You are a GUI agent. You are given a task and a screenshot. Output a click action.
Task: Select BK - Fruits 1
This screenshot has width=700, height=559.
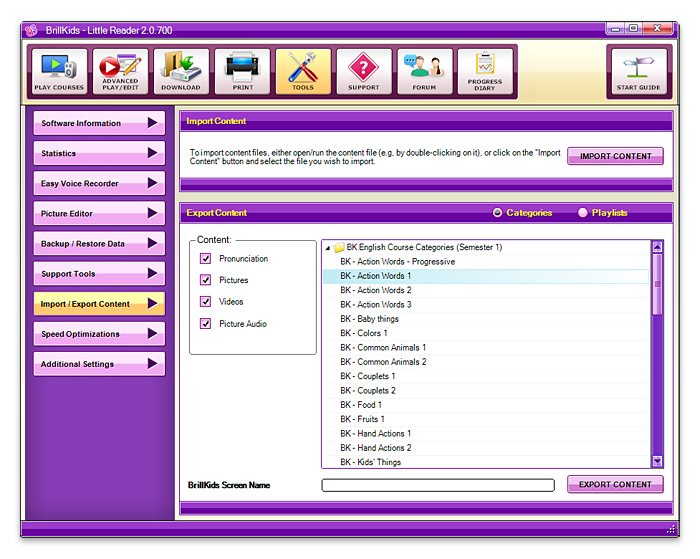[x=486, y=419]
